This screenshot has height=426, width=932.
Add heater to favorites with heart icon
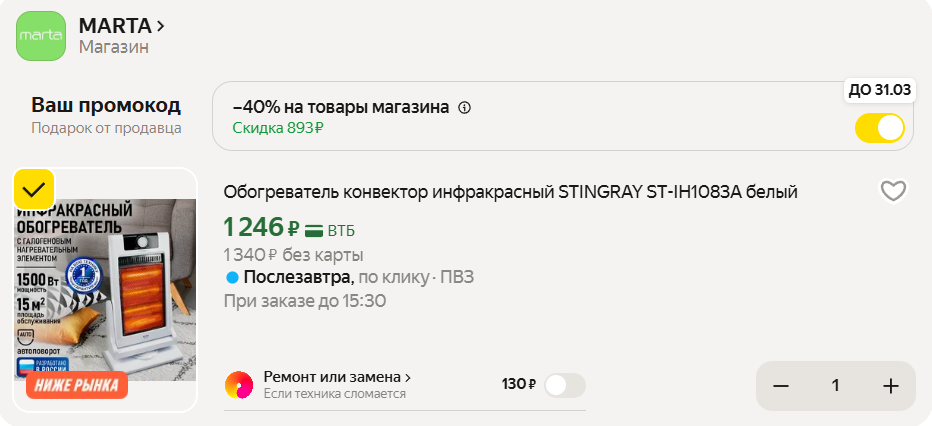click(892, 191)
